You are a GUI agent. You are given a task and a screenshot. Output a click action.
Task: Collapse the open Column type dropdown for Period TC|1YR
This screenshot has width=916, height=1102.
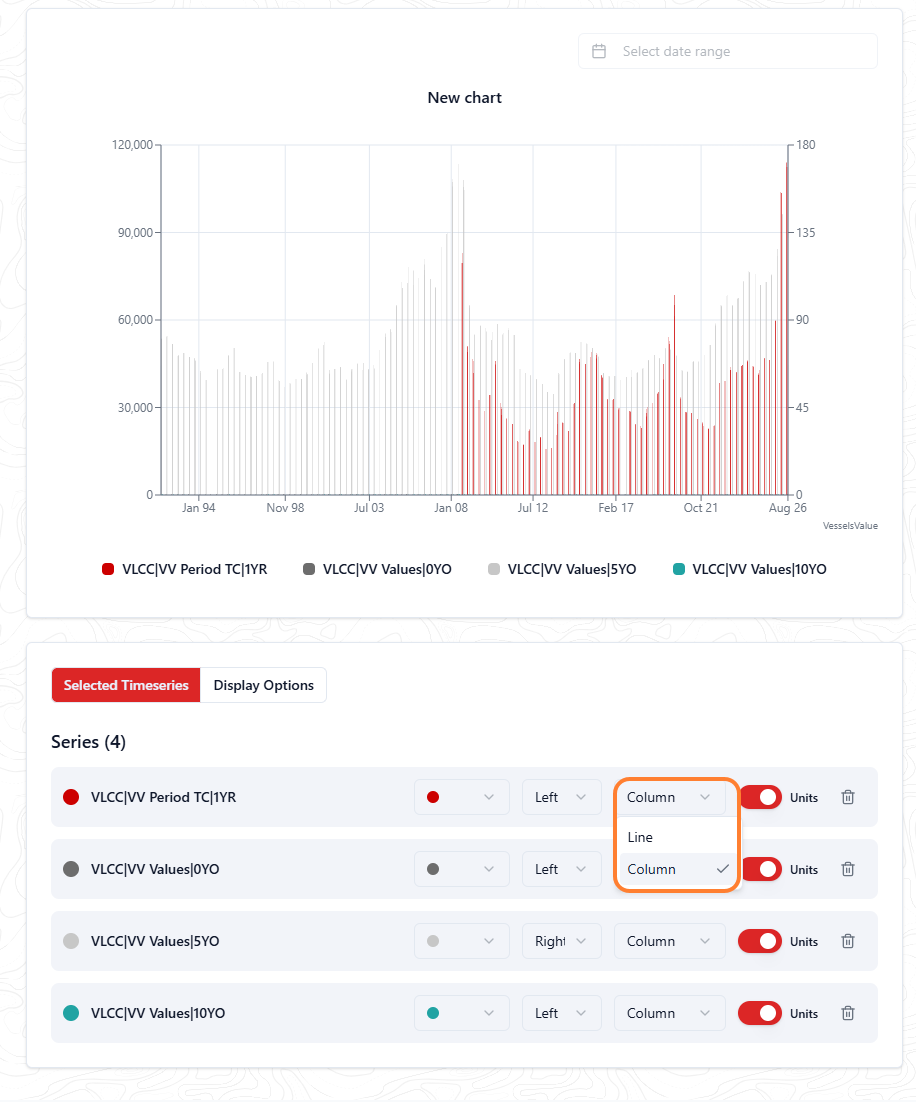coord(670,797)
